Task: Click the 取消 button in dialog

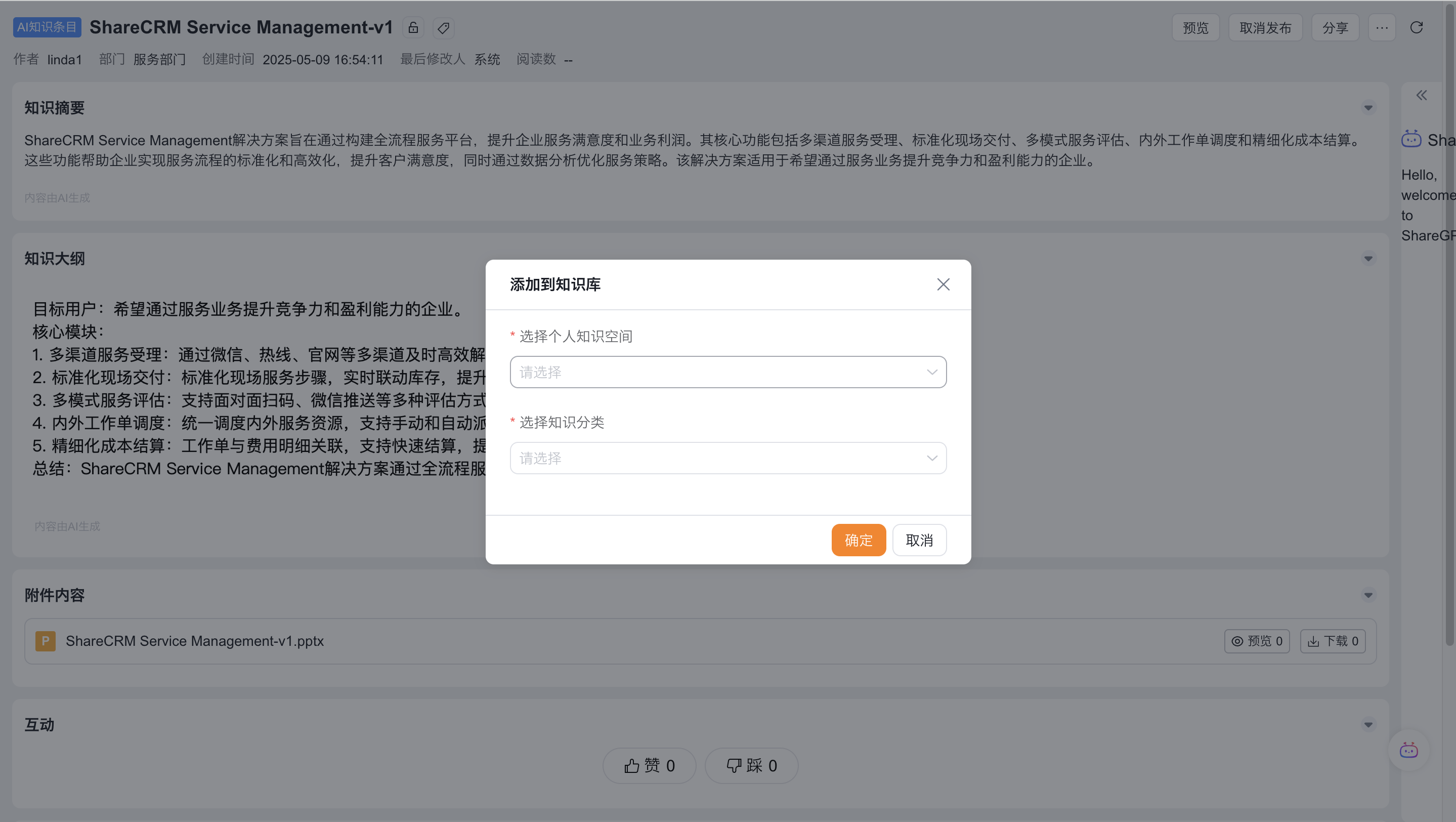Action: point(919,540)
